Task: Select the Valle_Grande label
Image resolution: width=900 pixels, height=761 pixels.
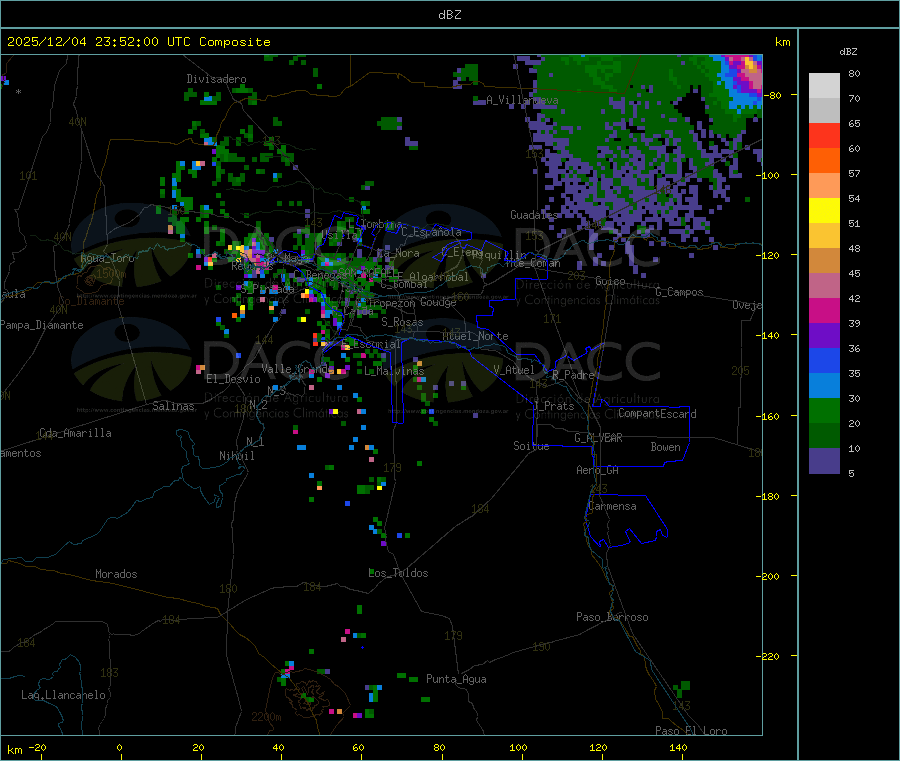Action: coord(298,368)
